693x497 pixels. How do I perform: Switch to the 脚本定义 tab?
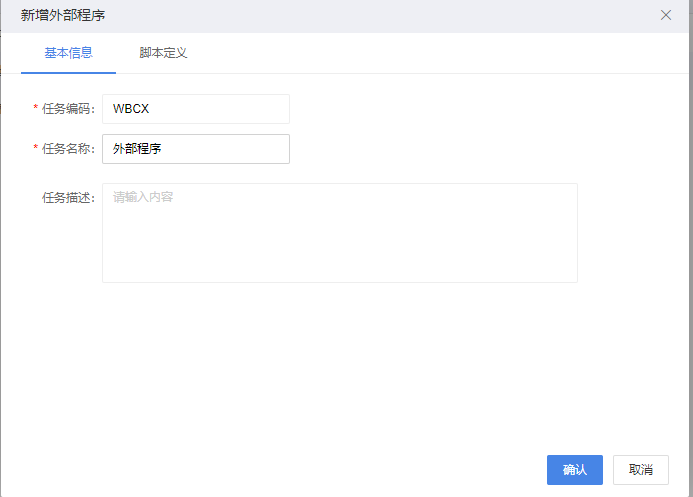point(163,53)
